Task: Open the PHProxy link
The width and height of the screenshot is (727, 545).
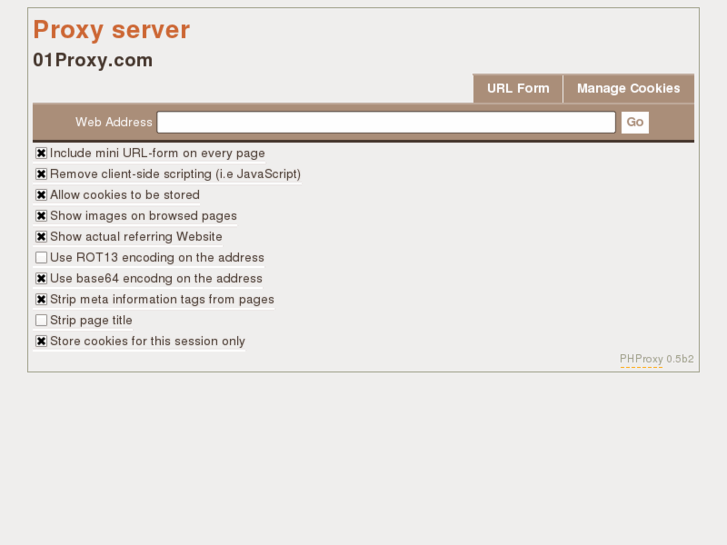Action: pos(641,359)
